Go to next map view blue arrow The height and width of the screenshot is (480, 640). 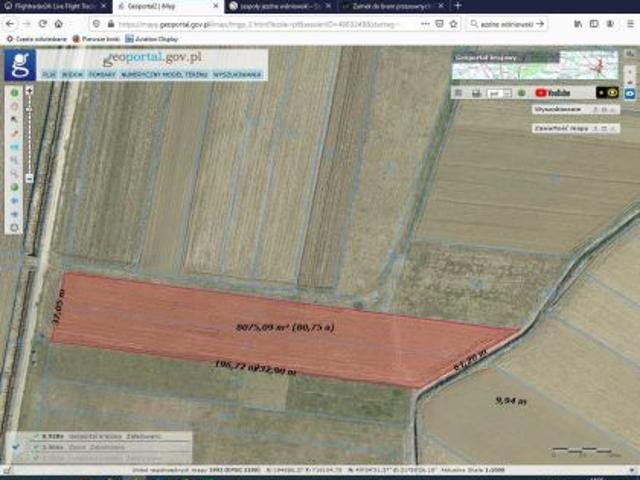[x=14, y=214]
